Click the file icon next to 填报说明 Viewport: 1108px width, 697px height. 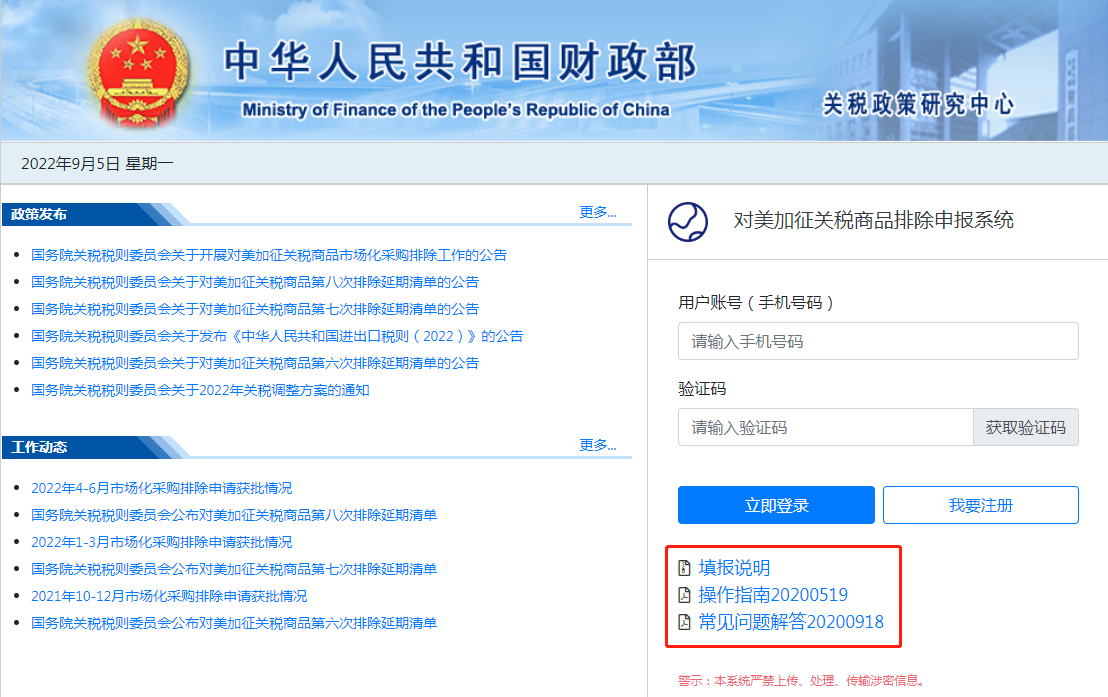[x=684, y=568]
